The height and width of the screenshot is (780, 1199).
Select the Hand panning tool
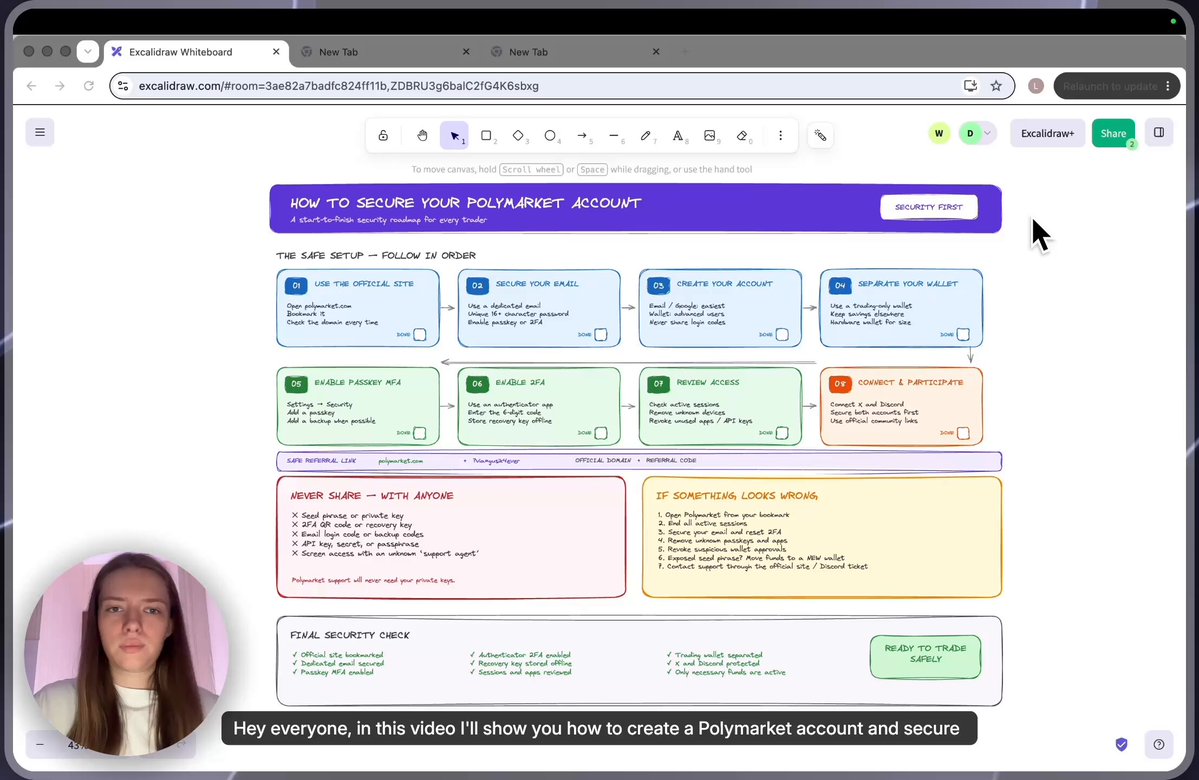click(x=422, y=135)
